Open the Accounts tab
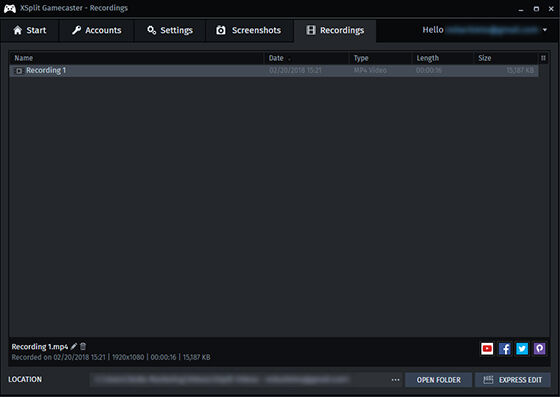Image resolution: width=560 pixels, height=397 pixels. coord(96,30)
